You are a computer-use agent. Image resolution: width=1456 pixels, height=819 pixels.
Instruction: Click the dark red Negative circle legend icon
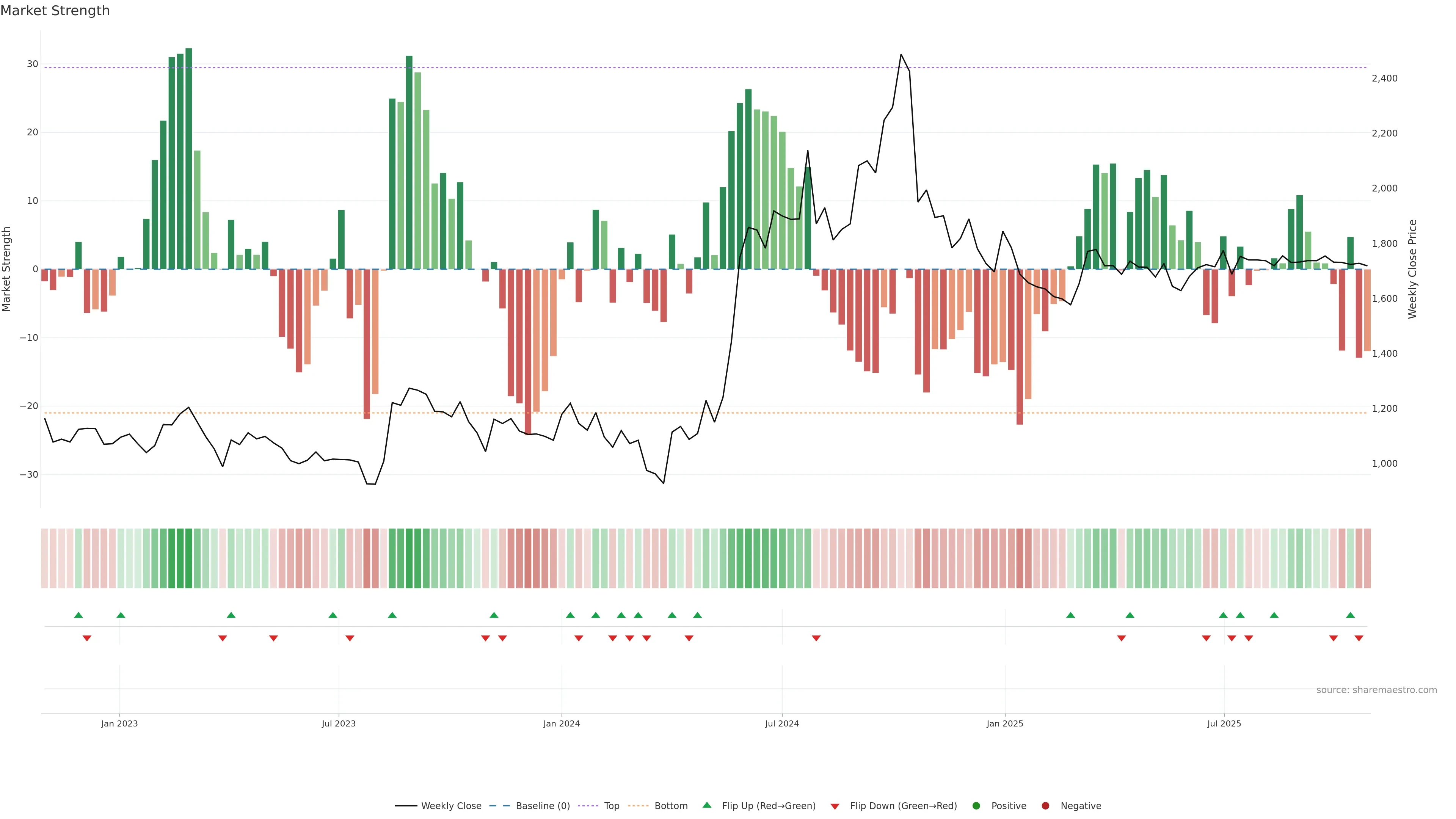click(1045, 805)
